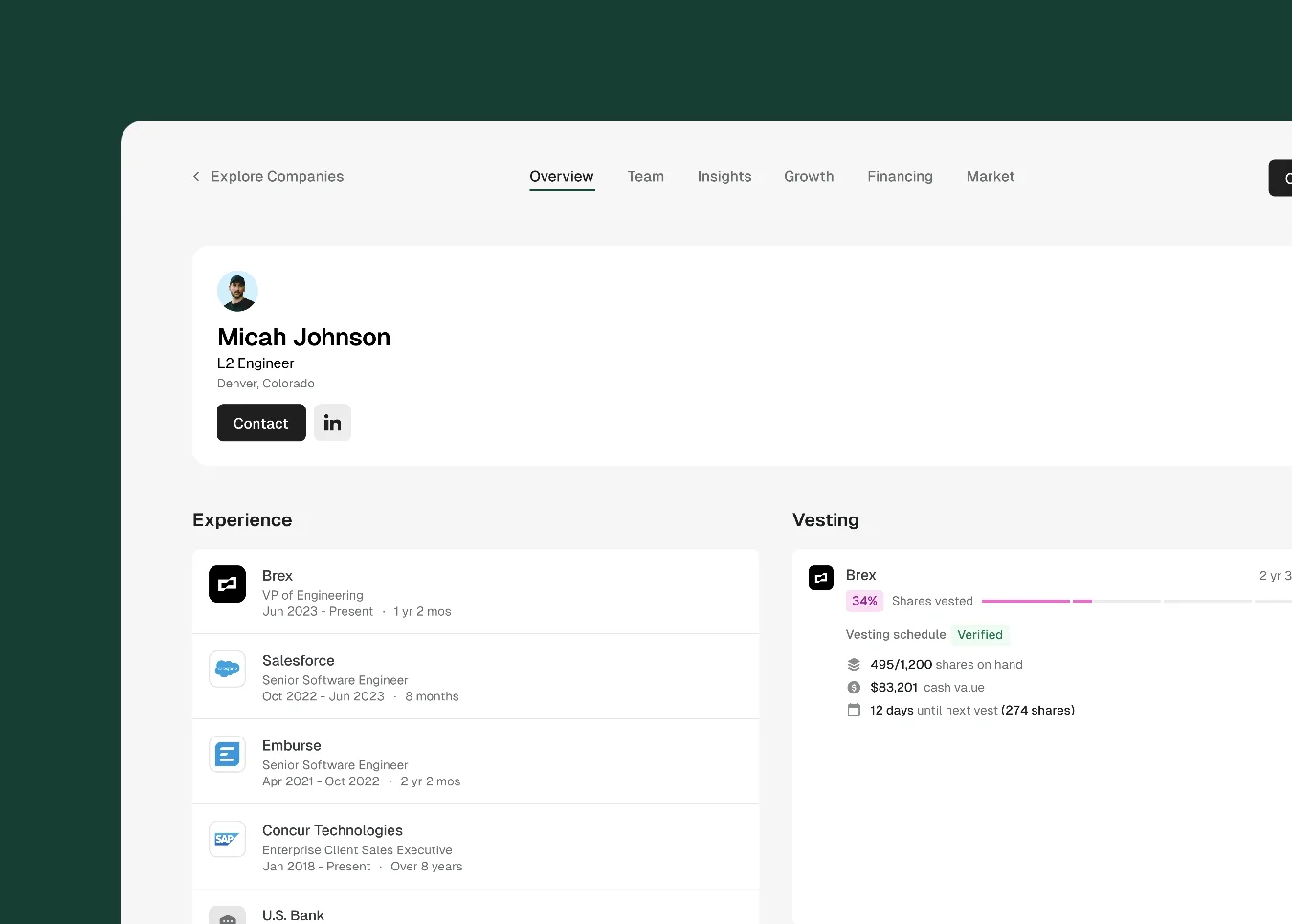The height and width of the screenshot is (924, 1292).
Task: Click the Brex logo in Vesting panel
Action: coord(820,578)
